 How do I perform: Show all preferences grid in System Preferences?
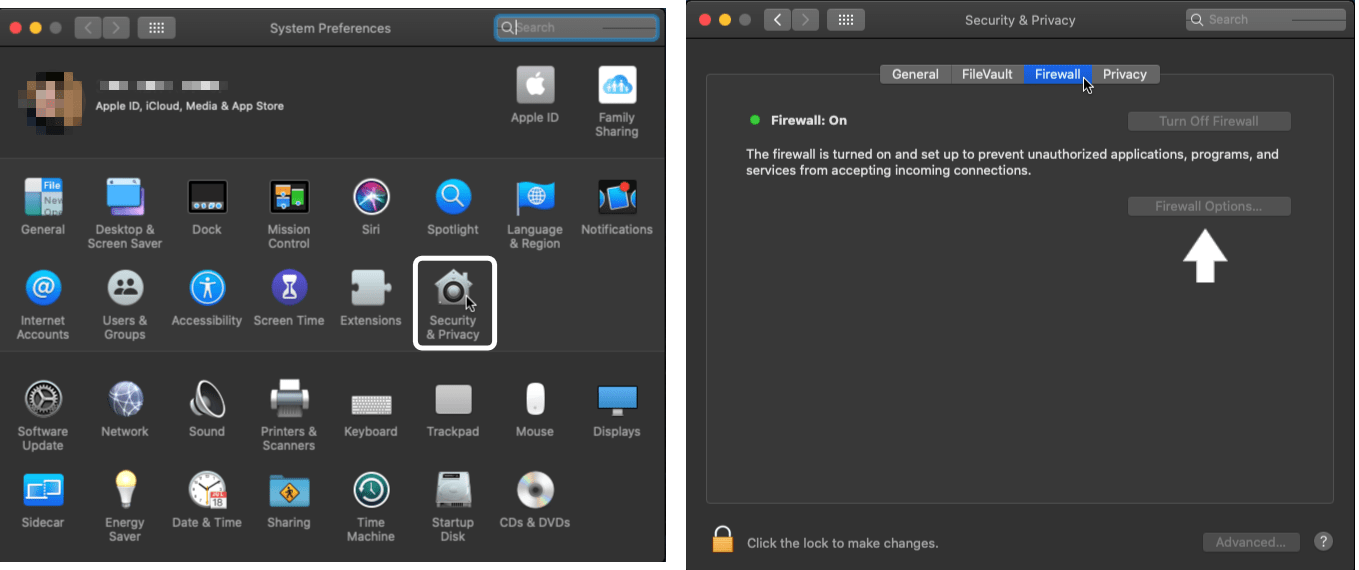156,28
